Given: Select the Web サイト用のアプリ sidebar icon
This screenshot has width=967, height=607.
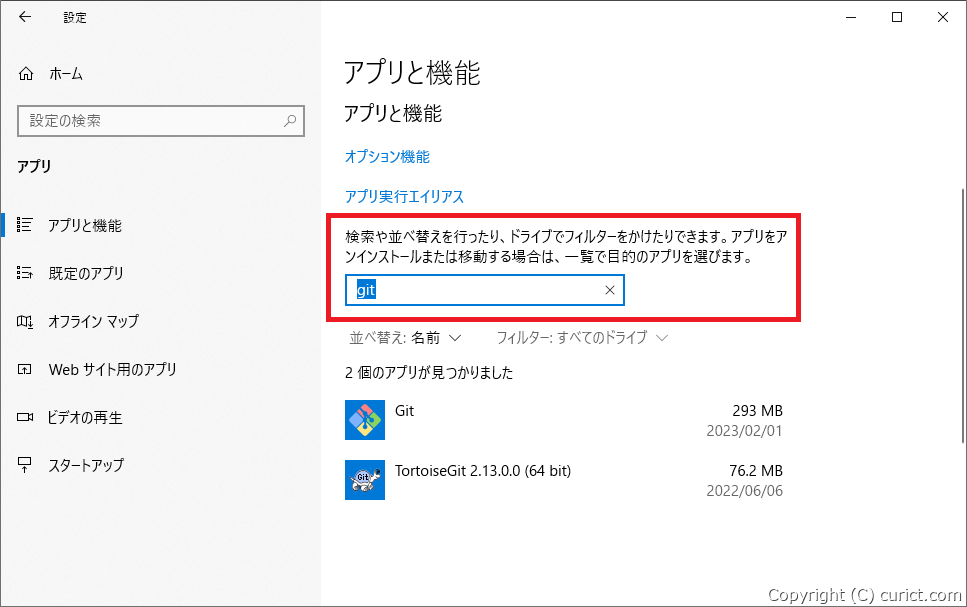Looking at the screenshot, I should click(x=25, y=370).
